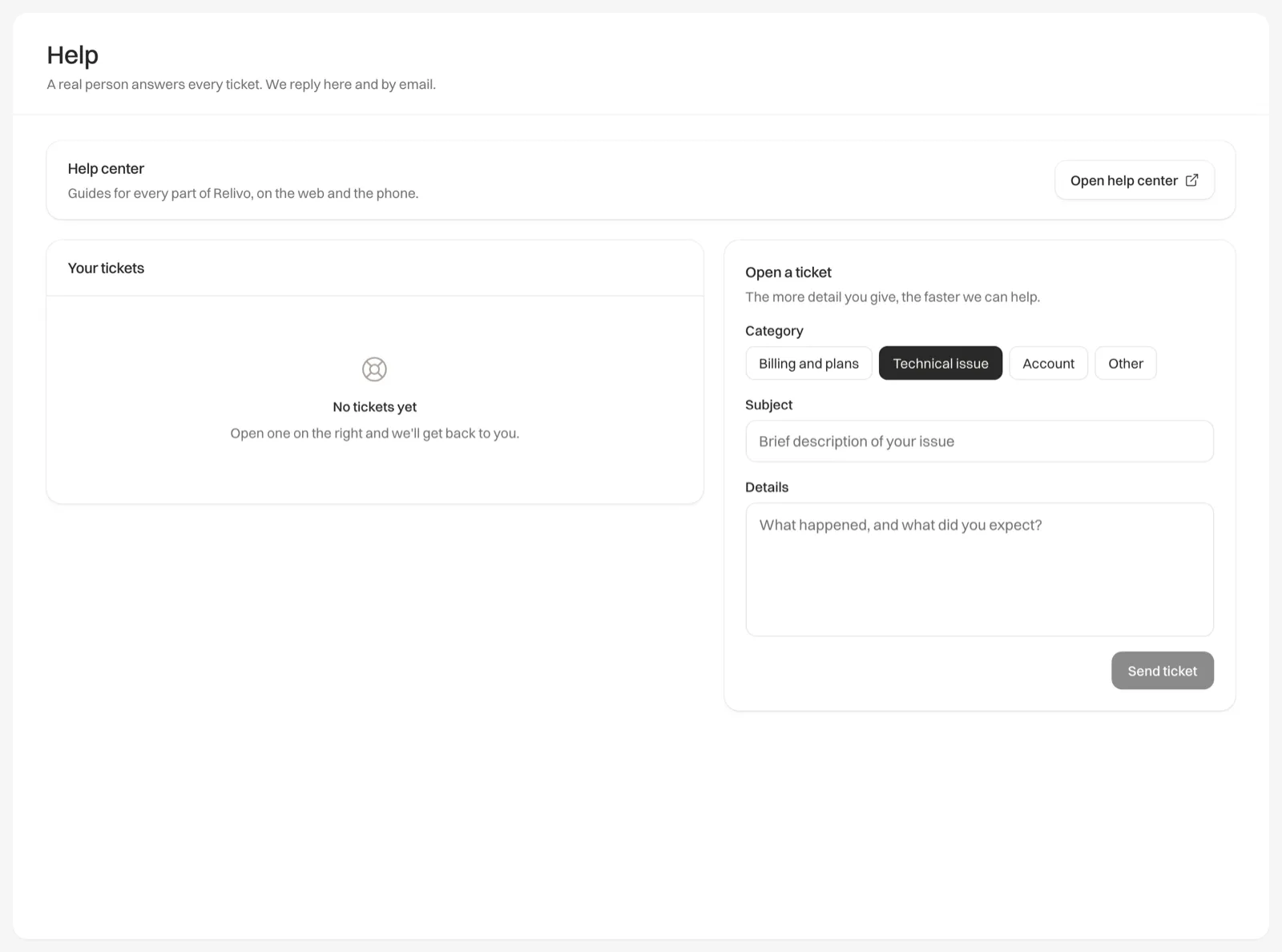This screenshot has height=952, width=1282.
Task: Click the "Help center" card title
Action: pyautogui.click(x=106, y=169)
